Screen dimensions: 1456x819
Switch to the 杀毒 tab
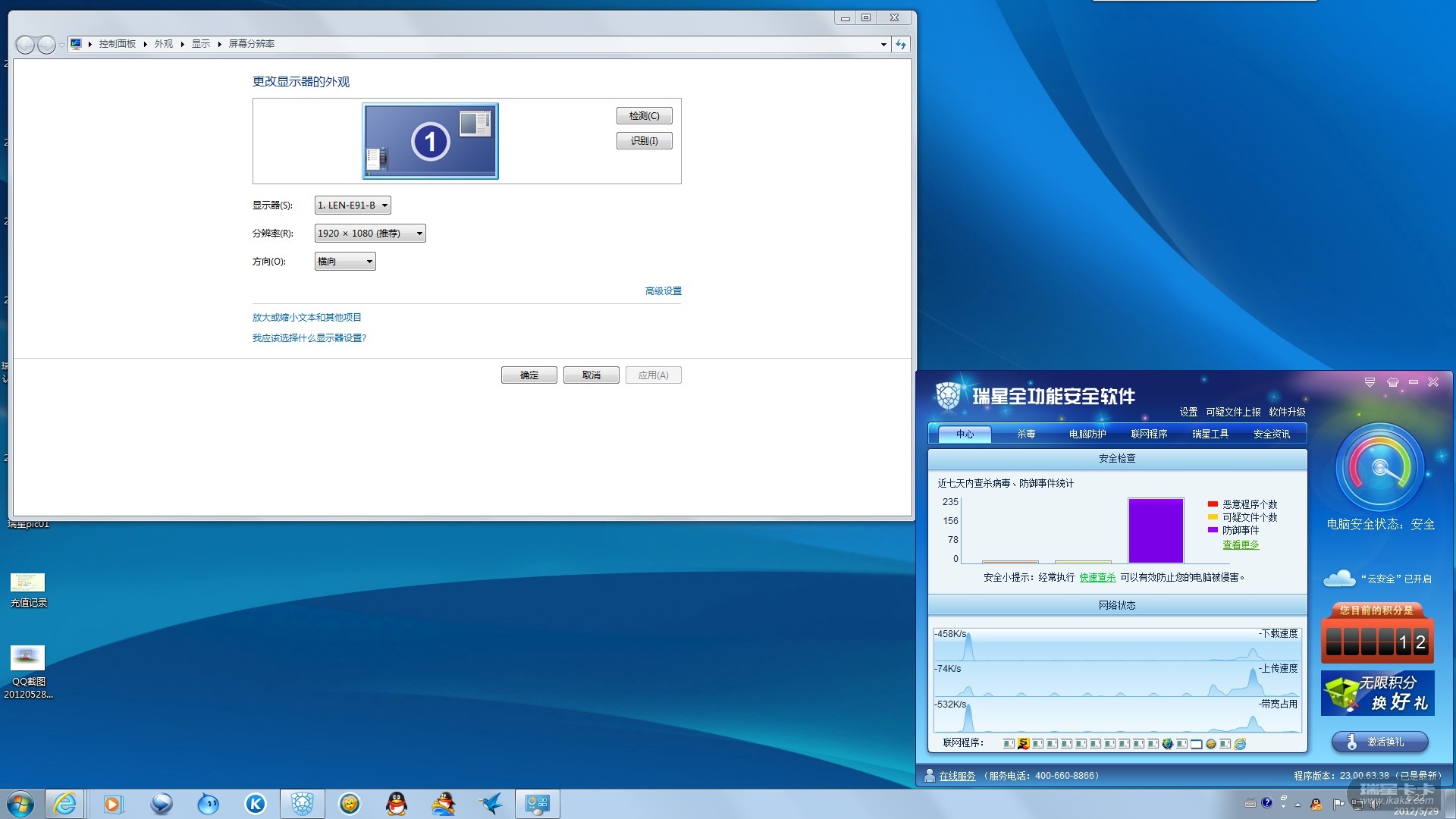click(x=1025, y=434)
